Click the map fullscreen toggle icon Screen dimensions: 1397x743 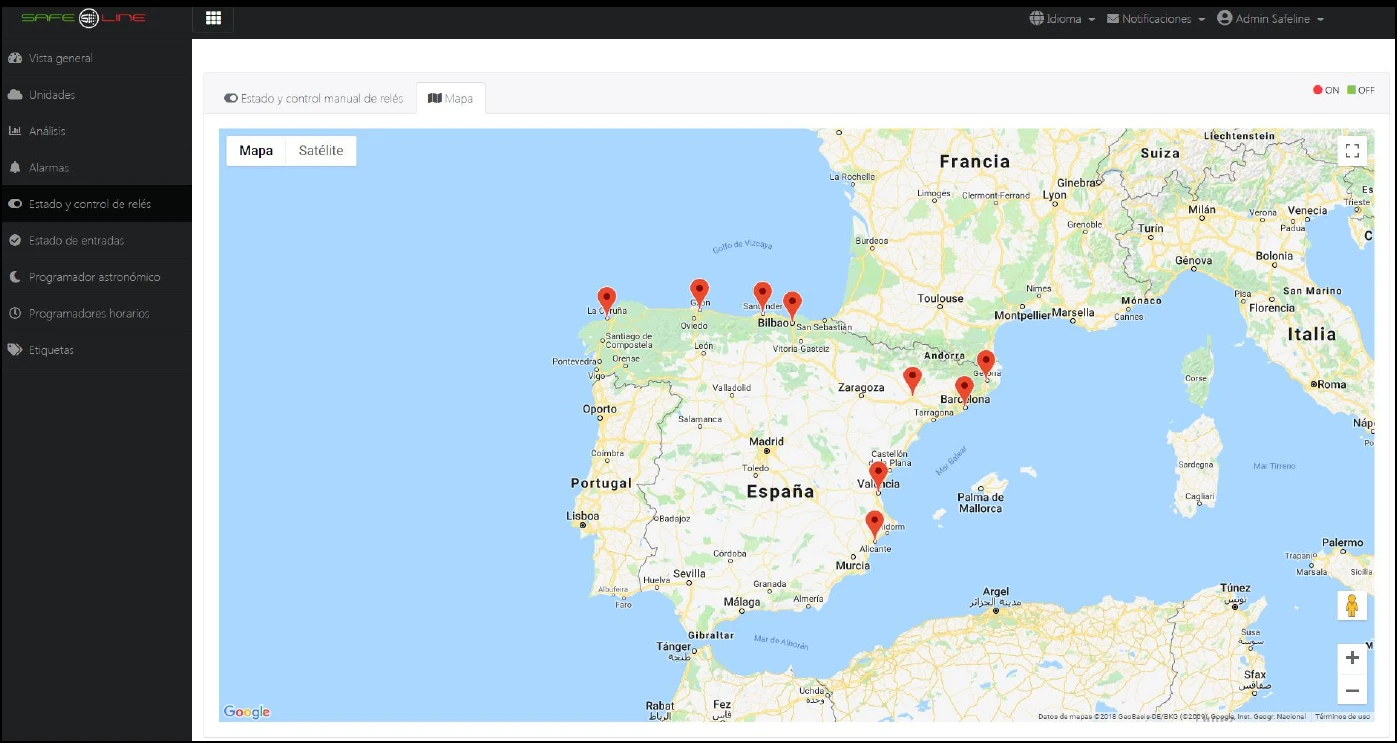point(1352,151)
